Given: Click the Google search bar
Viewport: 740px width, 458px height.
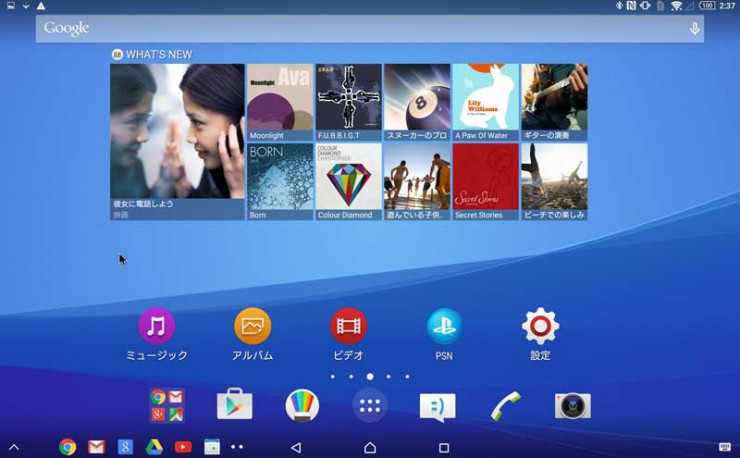Looking at the screenshot, I should (370, 28).
